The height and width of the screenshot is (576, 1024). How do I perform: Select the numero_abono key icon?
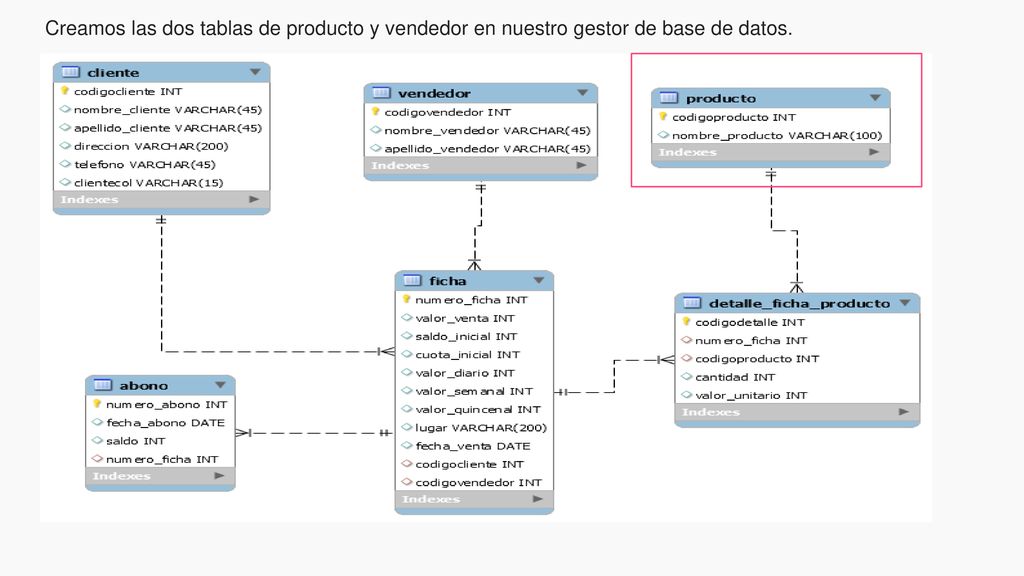click(97, 404)
